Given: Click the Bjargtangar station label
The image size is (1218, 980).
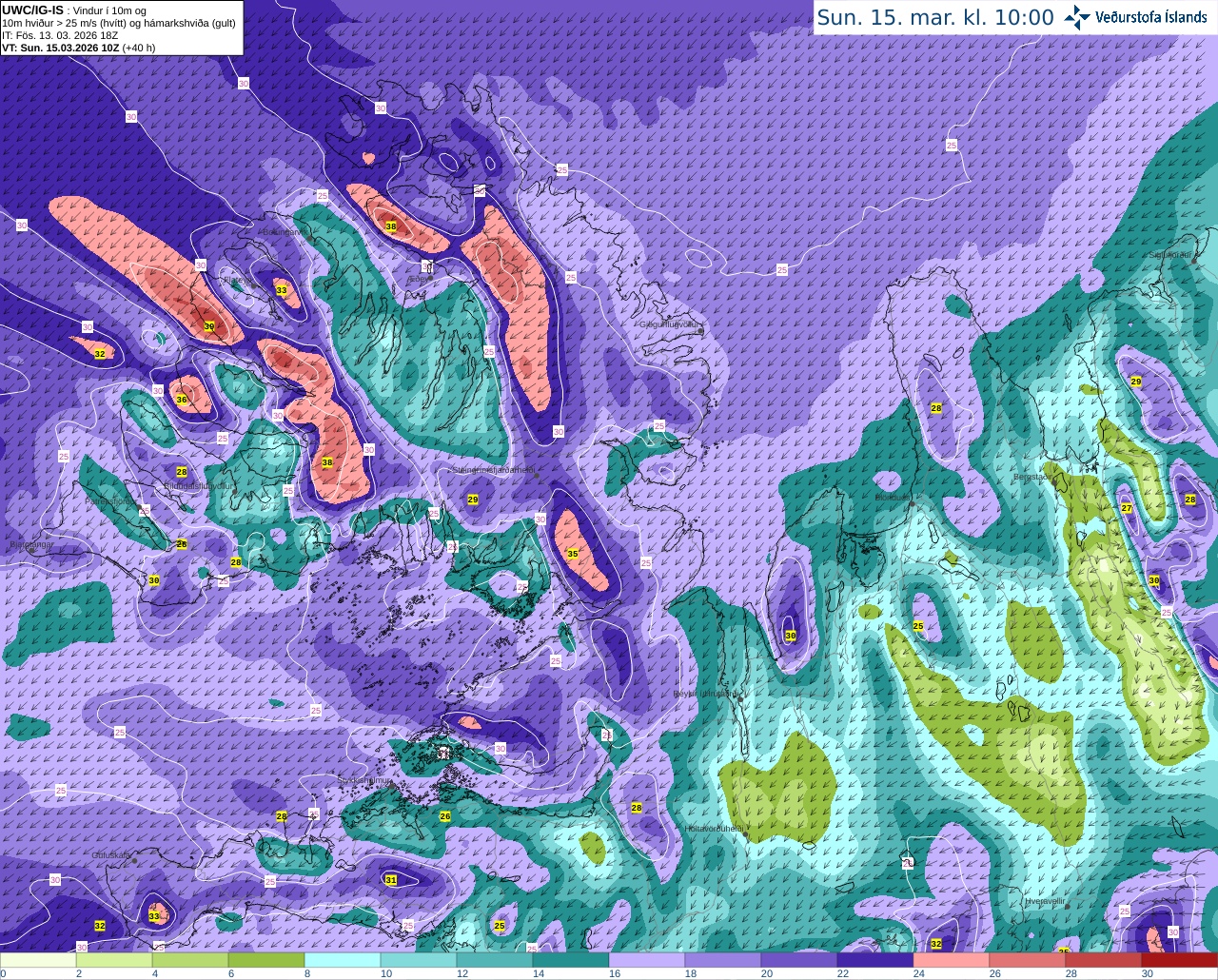Looking at the screenshot, I should [x=31, y=545].
